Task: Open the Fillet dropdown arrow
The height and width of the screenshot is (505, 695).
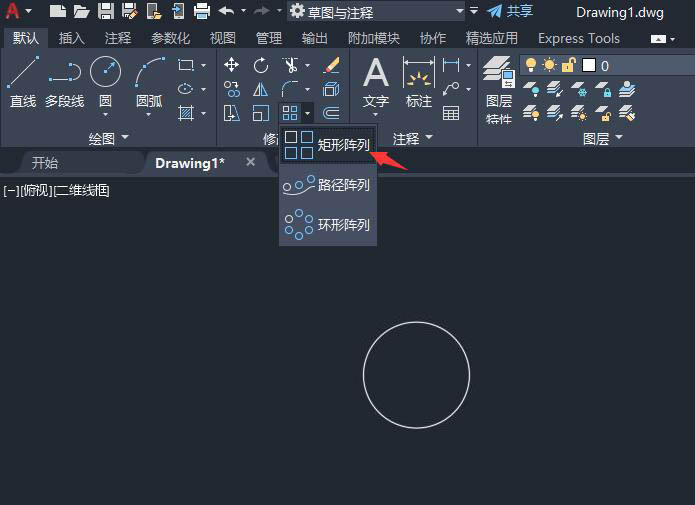Action: click(x=307, y=90)
